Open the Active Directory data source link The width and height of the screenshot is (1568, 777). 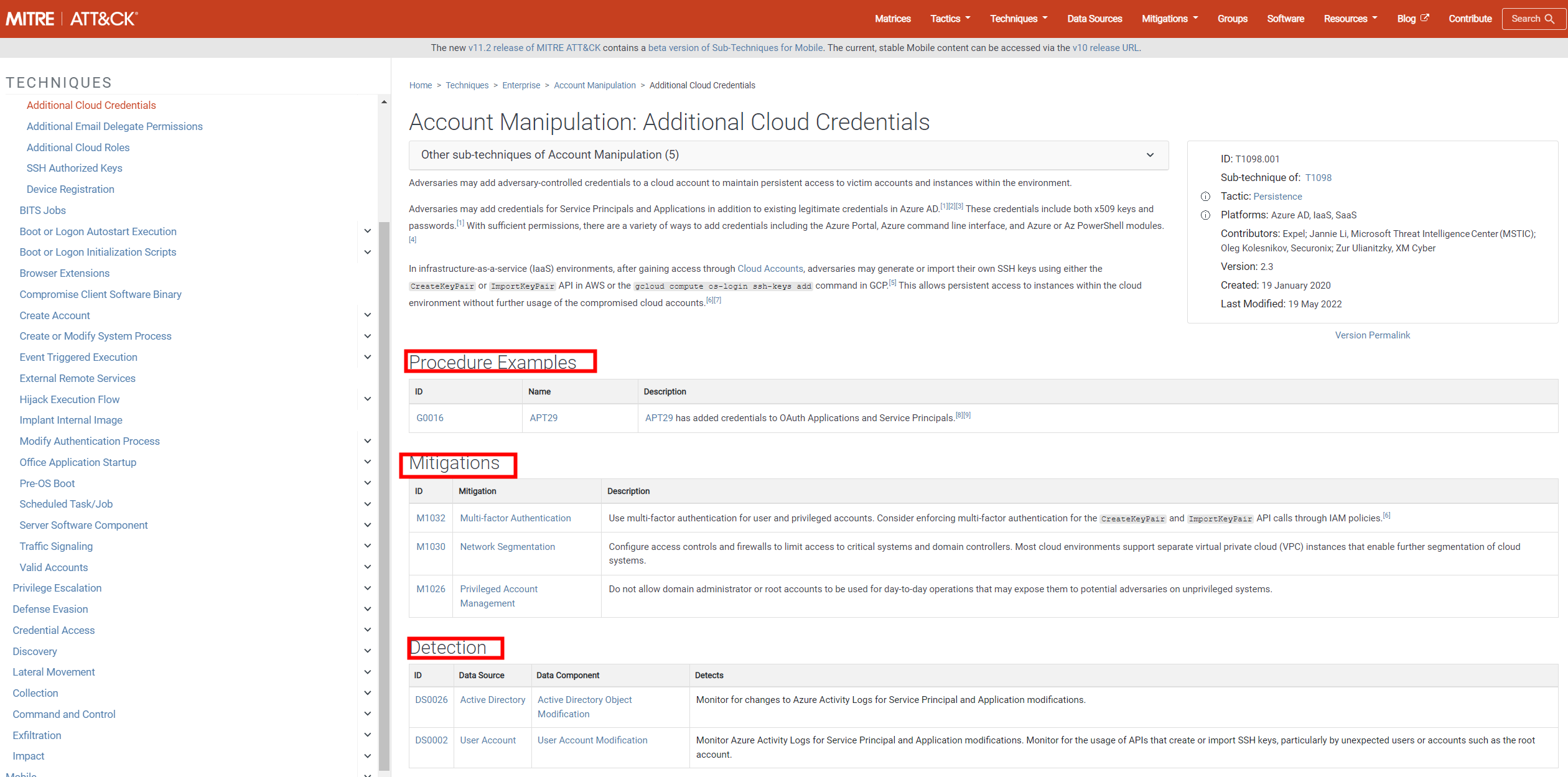click(x=493, y=700)
